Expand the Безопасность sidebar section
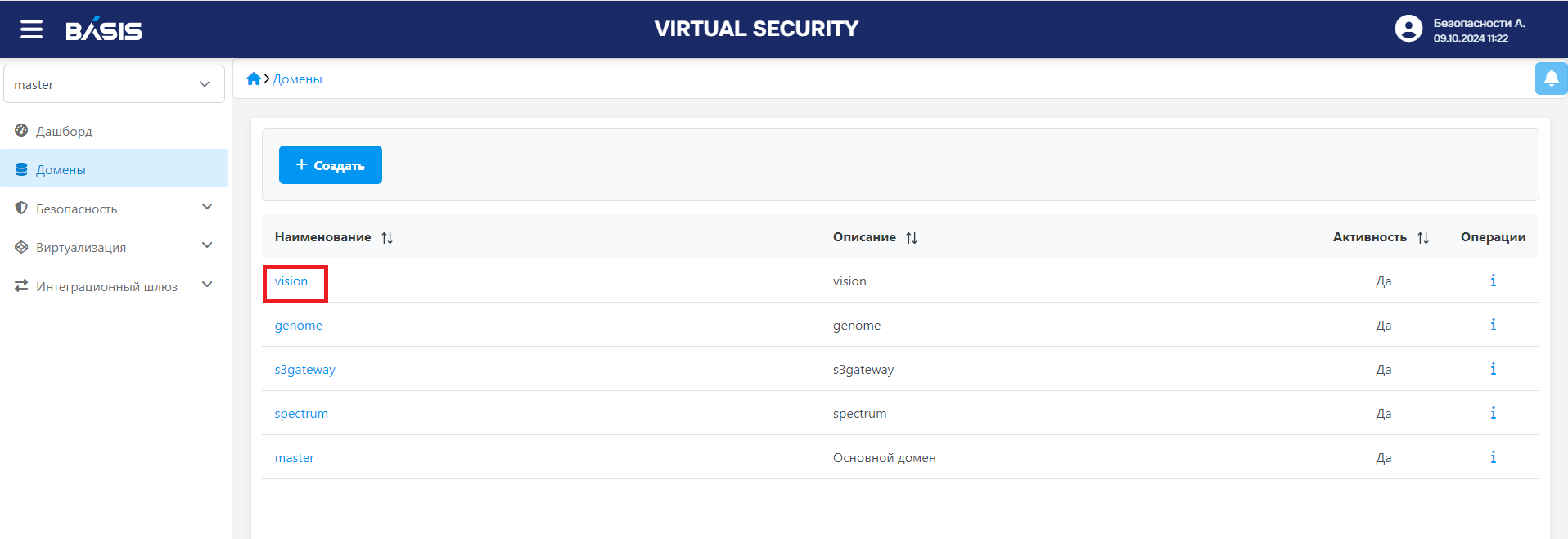This screenshot has height=539, width=1568. tap(207, 207)
